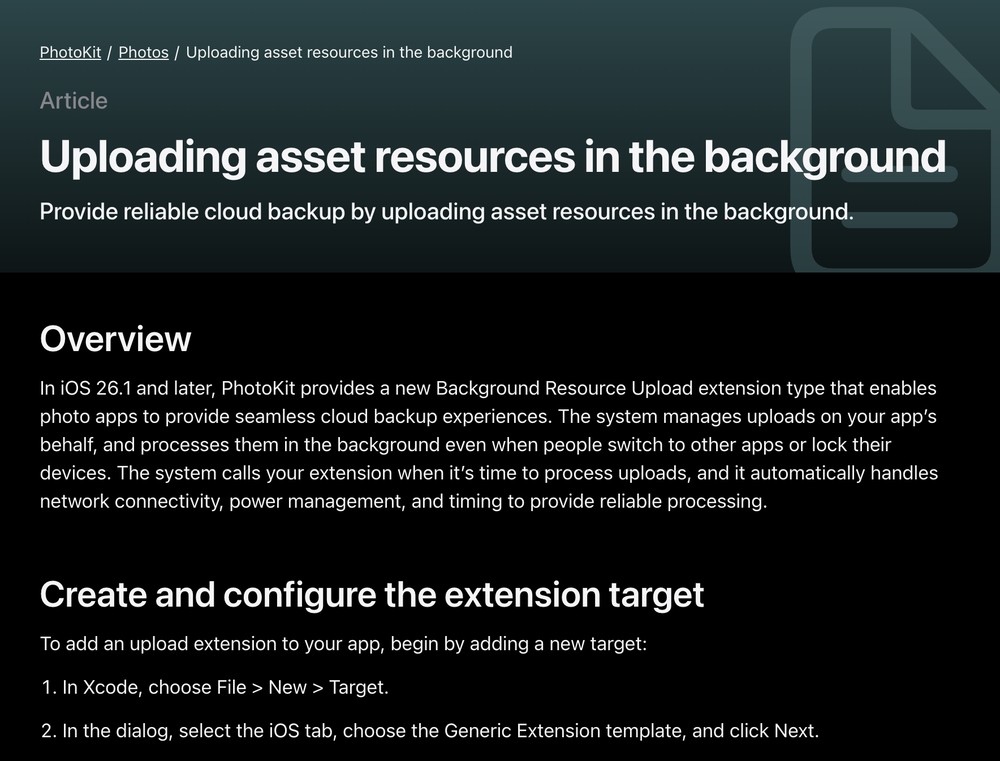The width and height of the screenshot is (1000, 761).
Task: Click the list number 1 marker
Action: [48, 688]
